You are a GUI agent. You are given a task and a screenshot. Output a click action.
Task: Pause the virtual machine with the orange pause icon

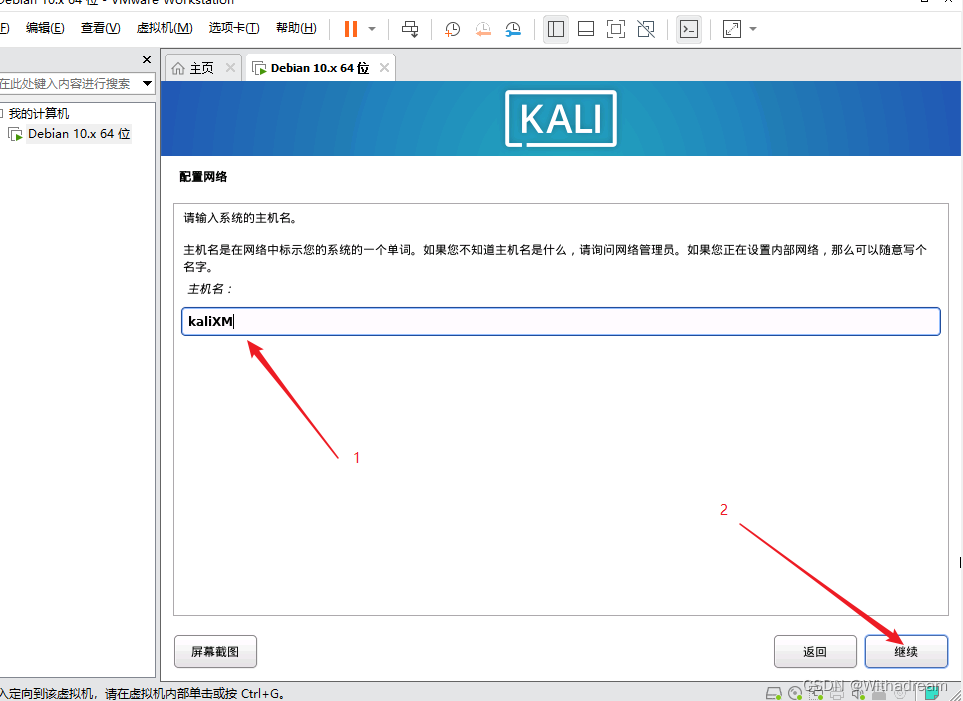(x=351, y=29)
